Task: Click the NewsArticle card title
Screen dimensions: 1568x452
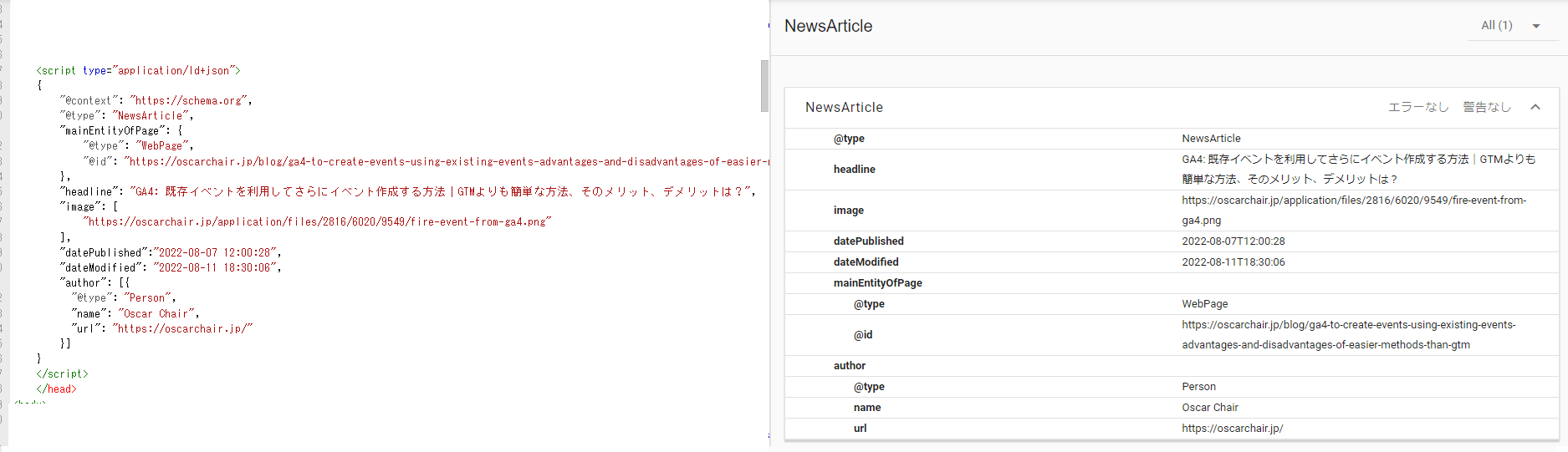Action: tap(844, 107)
